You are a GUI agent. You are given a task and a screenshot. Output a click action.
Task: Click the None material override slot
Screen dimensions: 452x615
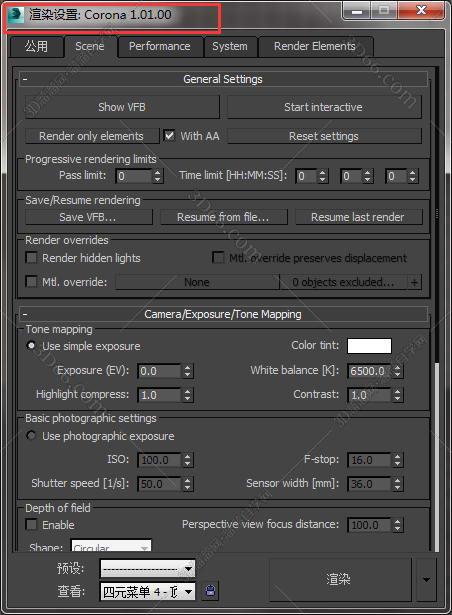click(x=197, y=282)
